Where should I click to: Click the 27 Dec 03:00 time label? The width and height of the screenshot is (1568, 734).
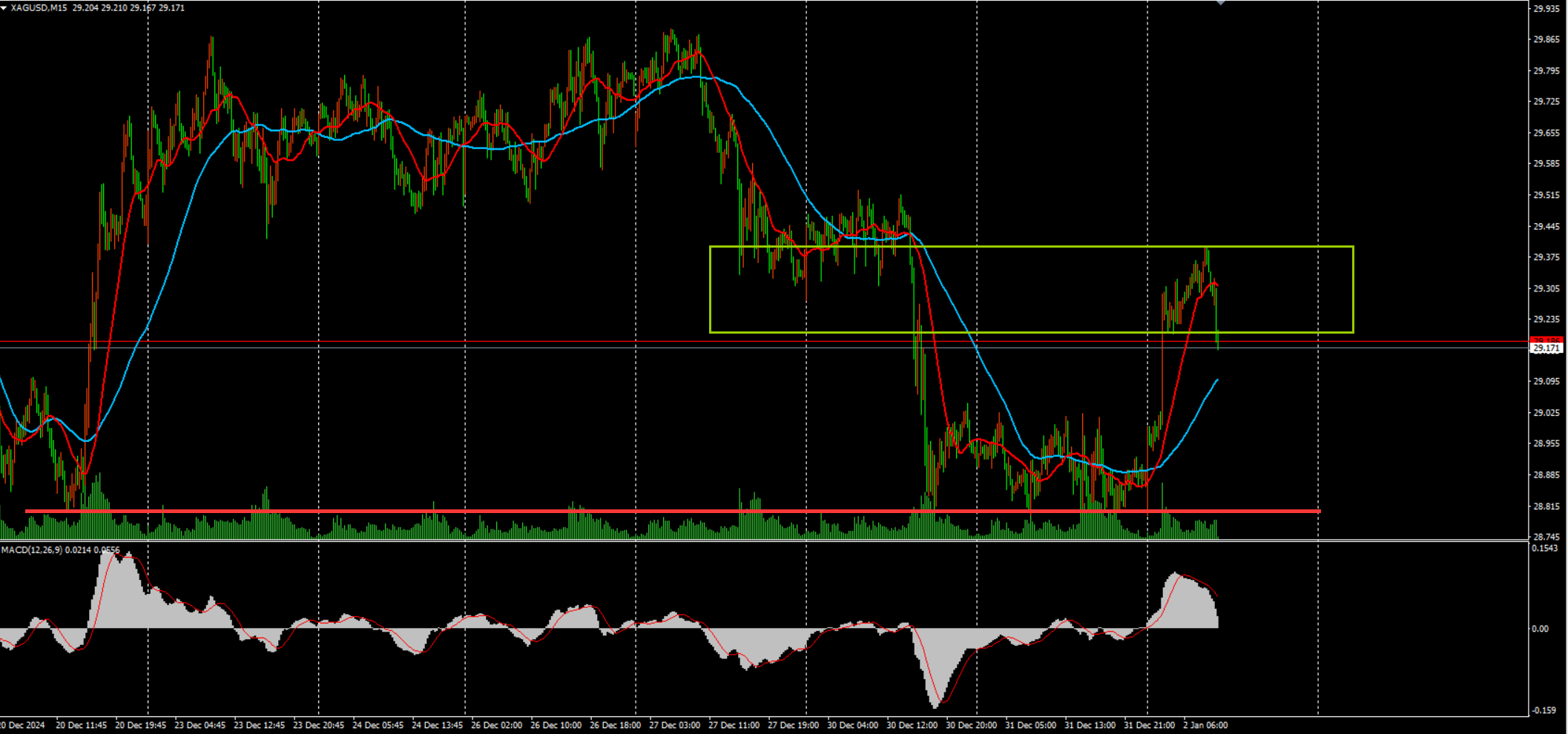coord(675,725)
